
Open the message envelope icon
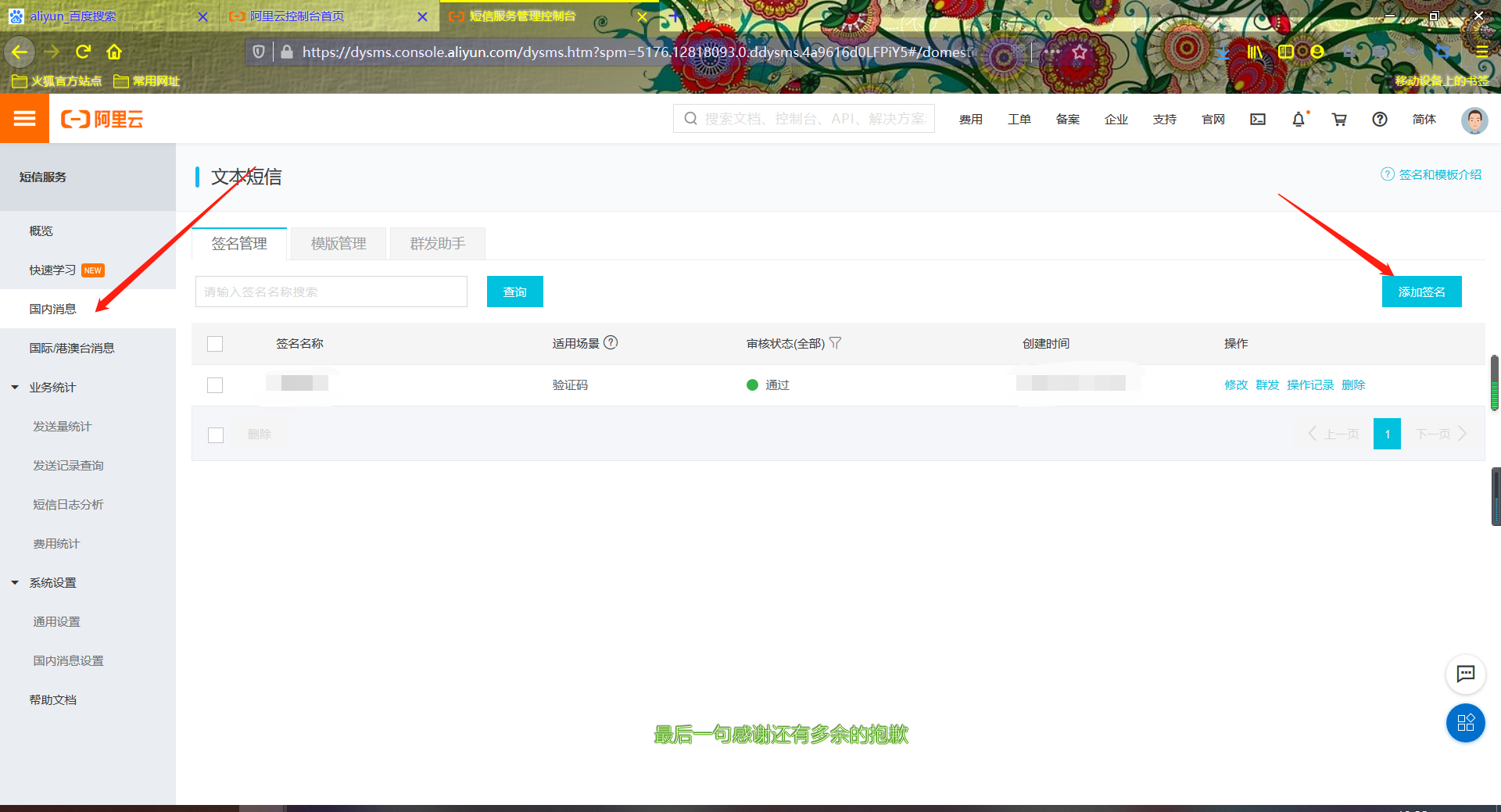(x=1258, y=119)
